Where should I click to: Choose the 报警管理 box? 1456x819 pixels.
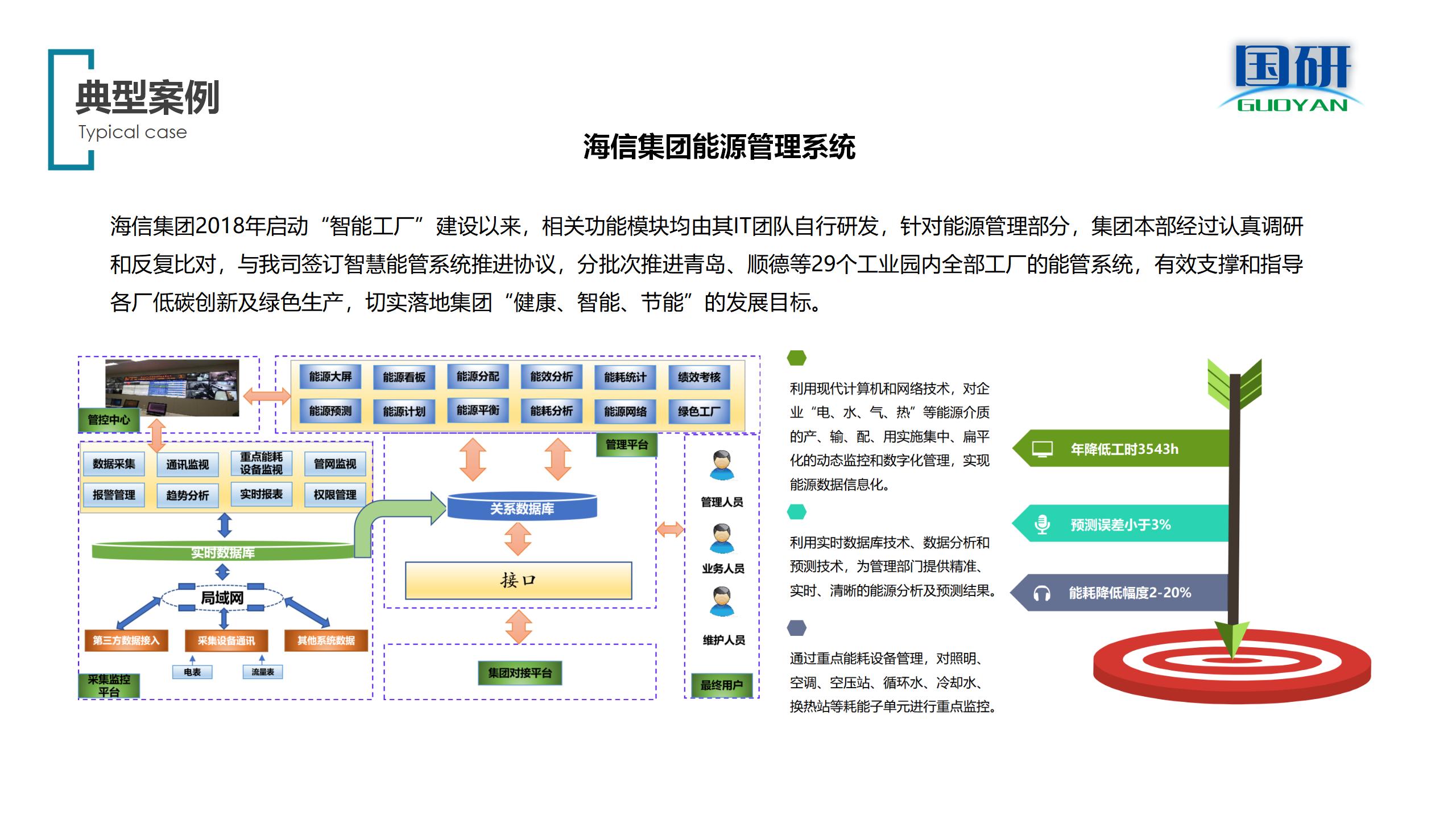click(x=114, y=495)
